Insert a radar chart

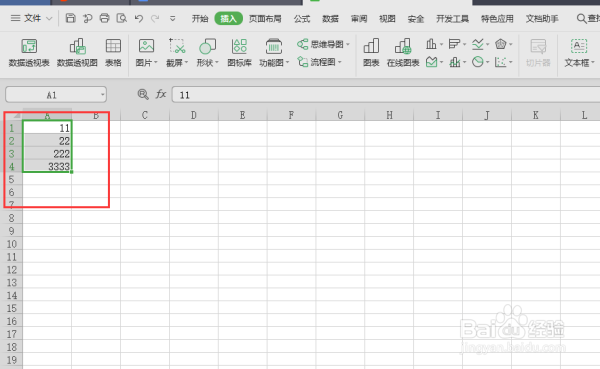pos(501,44)
